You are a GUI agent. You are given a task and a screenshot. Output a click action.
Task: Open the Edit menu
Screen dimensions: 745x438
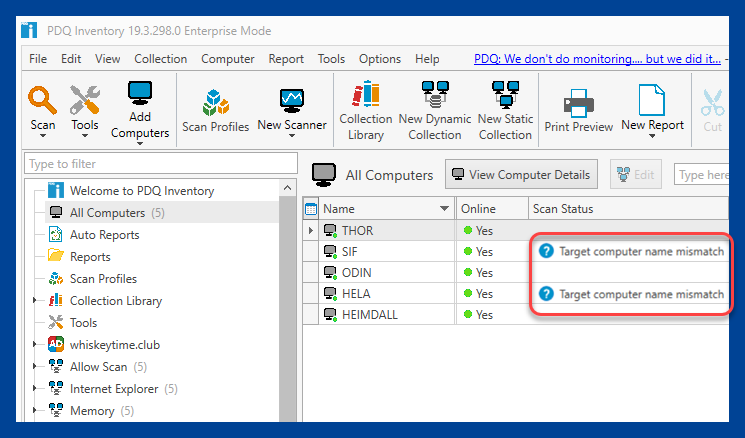coord(71,59)
